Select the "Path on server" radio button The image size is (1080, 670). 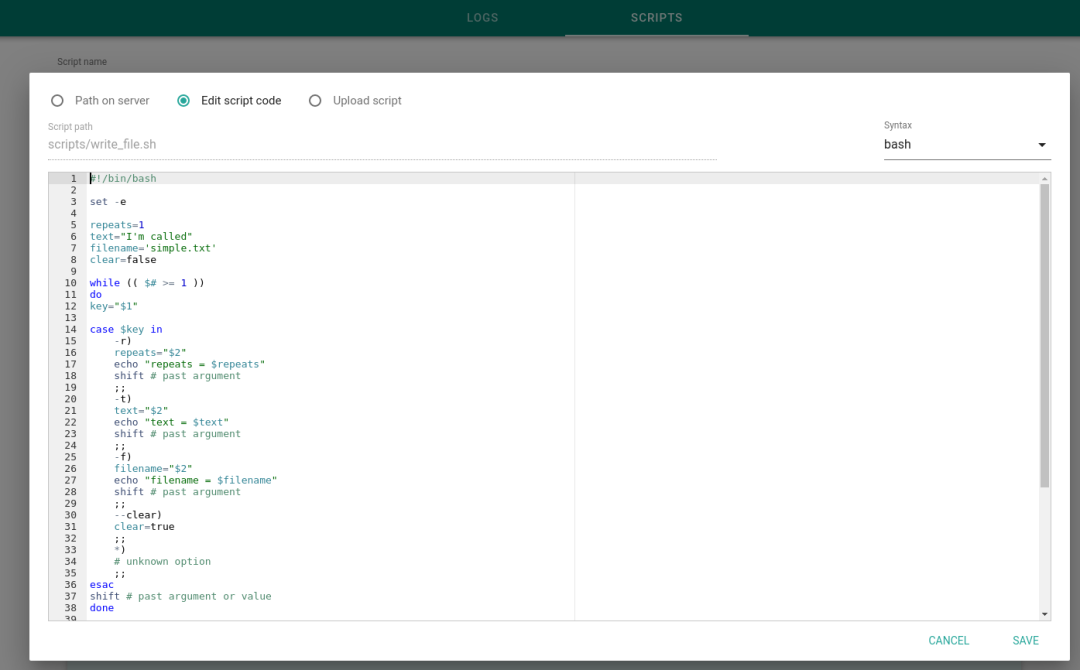(57, 101)
